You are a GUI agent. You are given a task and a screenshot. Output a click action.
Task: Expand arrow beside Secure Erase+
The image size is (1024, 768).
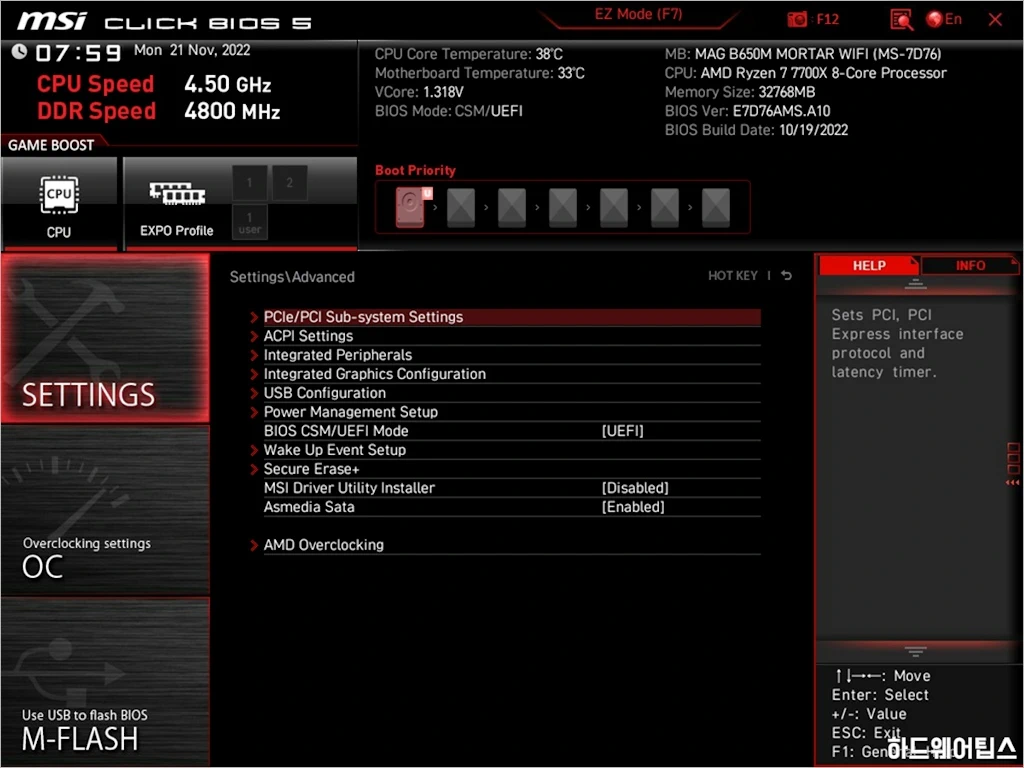point(254,468)
